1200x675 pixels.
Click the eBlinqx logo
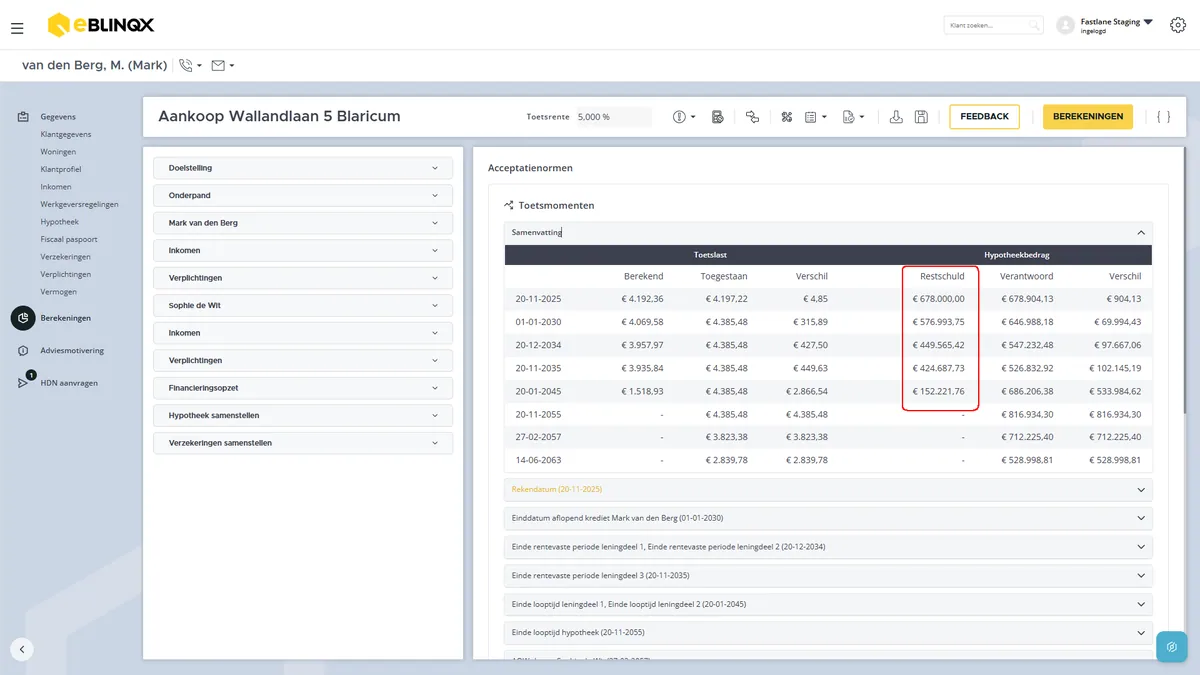point(101,25)
